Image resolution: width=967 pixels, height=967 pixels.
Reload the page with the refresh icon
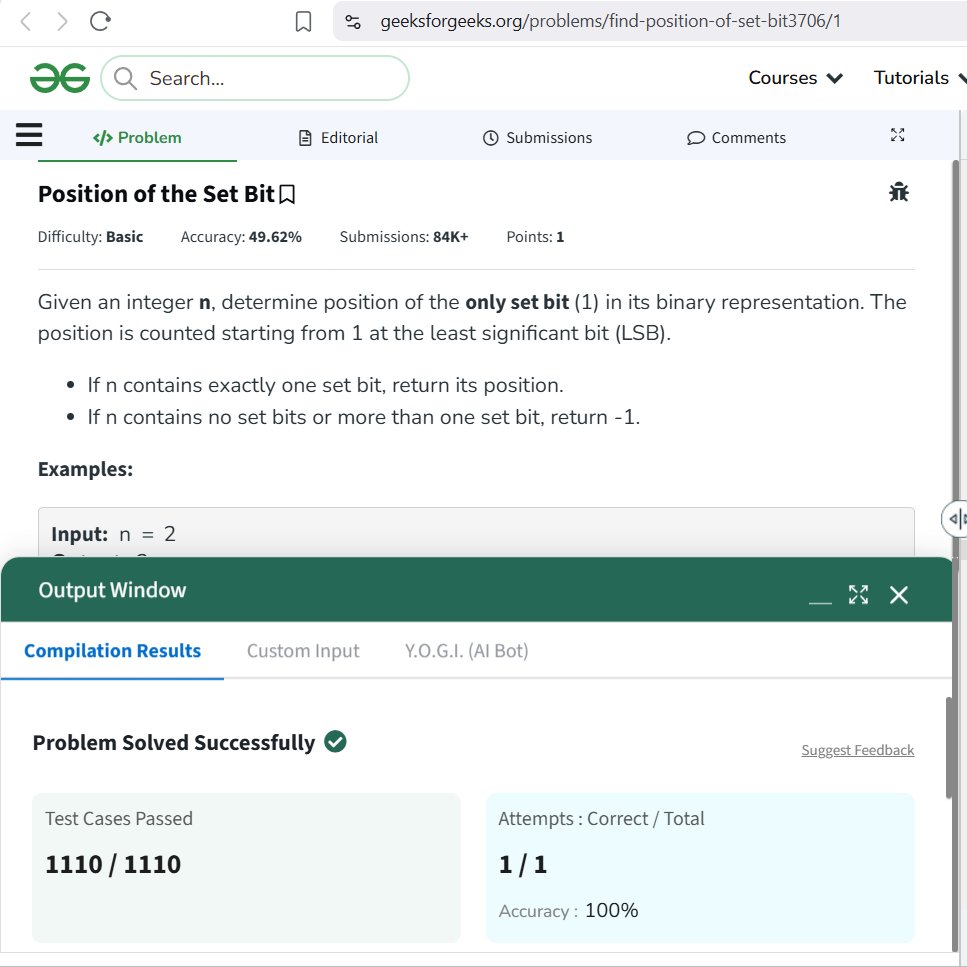pos(100,21)
